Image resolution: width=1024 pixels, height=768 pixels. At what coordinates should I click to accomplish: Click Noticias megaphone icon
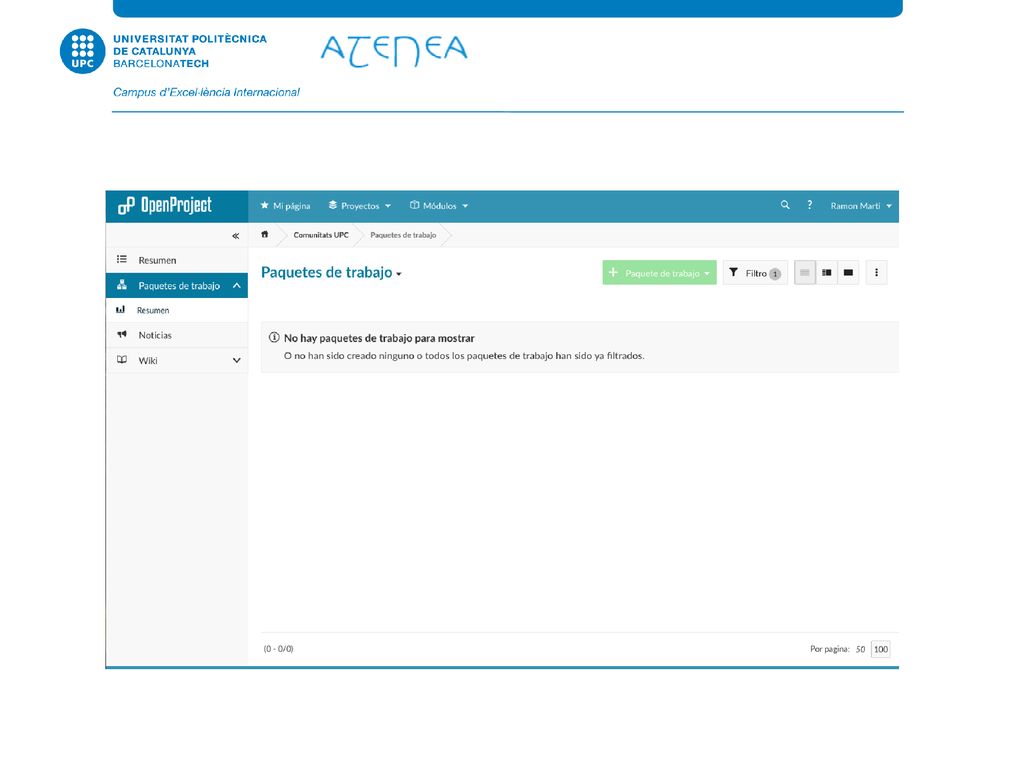[121, 334]
